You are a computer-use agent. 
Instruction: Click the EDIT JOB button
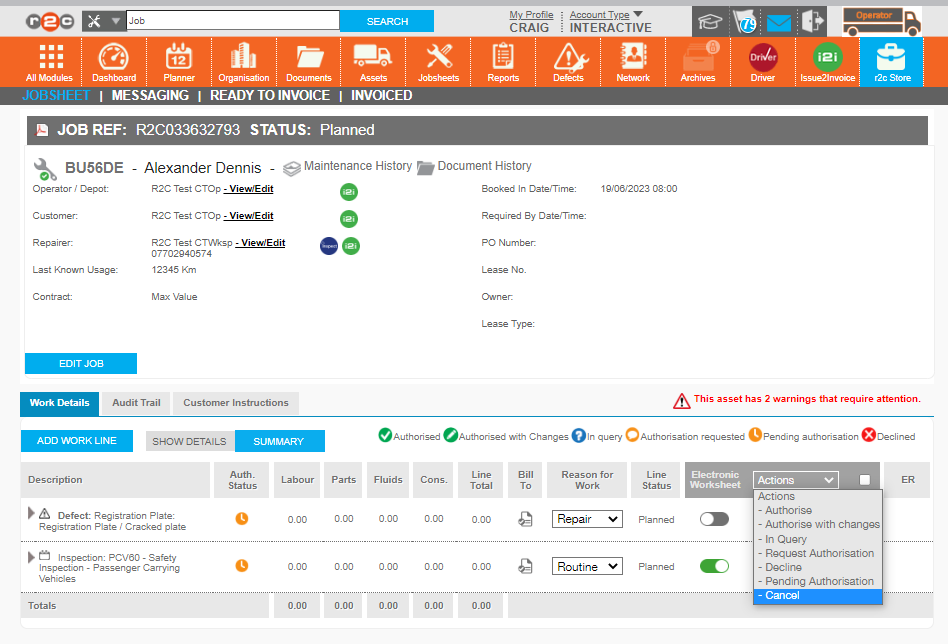79,364
